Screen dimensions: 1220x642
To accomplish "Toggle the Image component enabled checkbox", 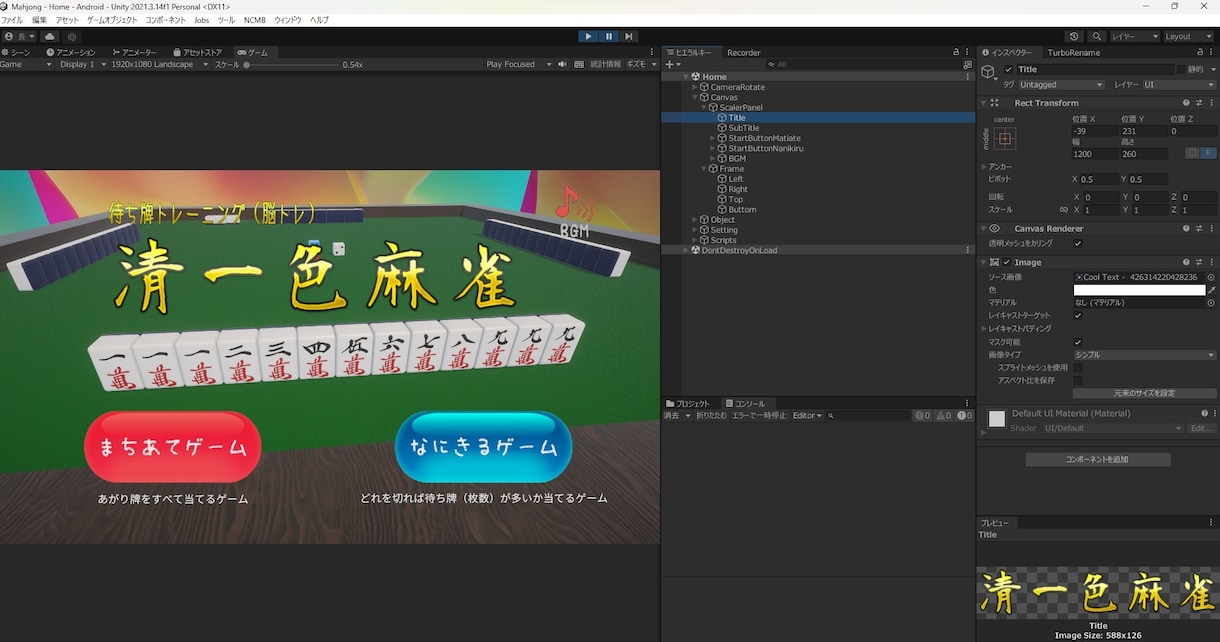I will [x=1007, y=262].
